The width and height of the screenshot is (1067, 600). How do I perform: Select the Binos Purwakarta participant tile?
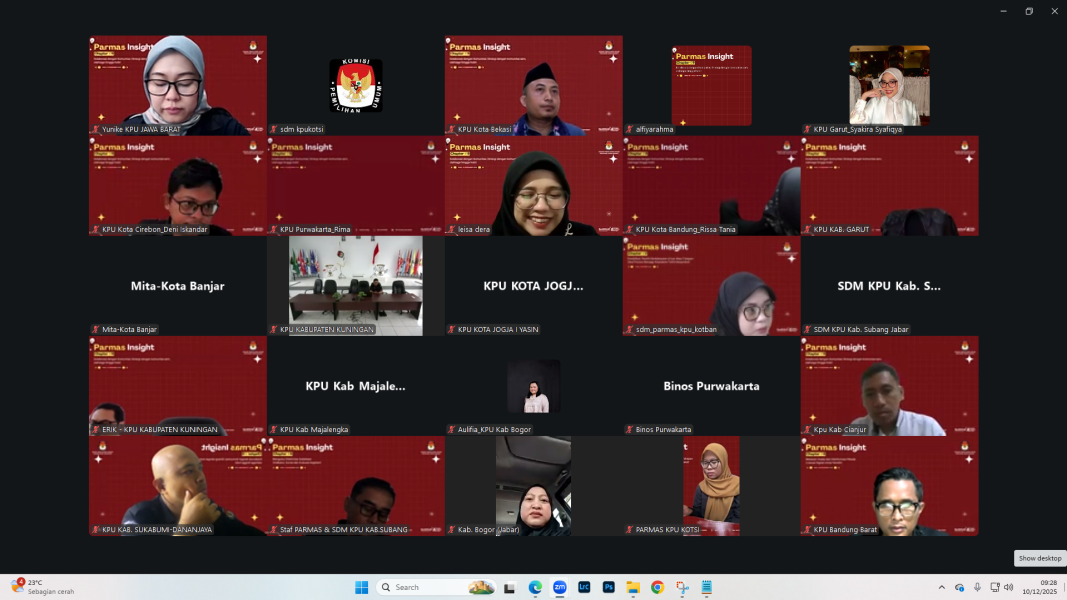(711, 385)
